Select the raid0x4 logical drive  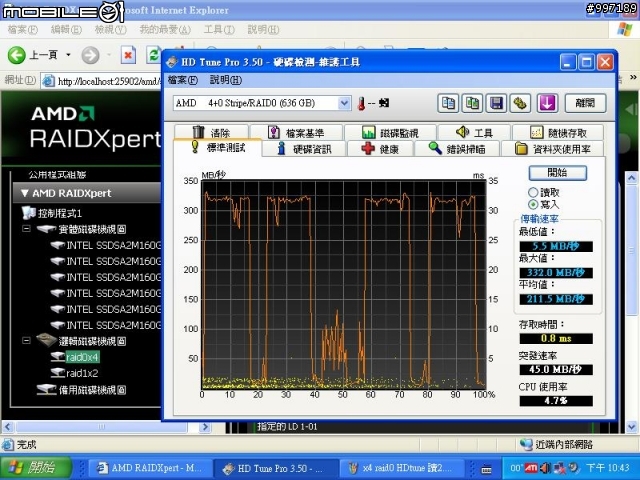82,358
